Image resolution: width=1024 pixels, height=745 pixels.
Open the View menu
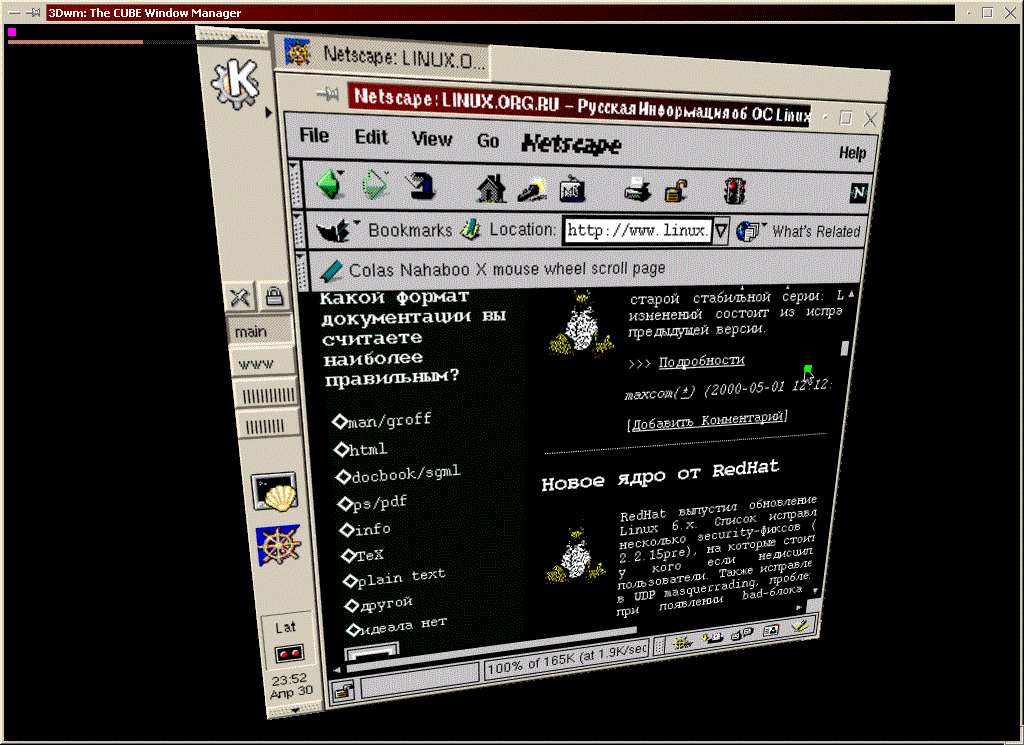coord(432,139)
